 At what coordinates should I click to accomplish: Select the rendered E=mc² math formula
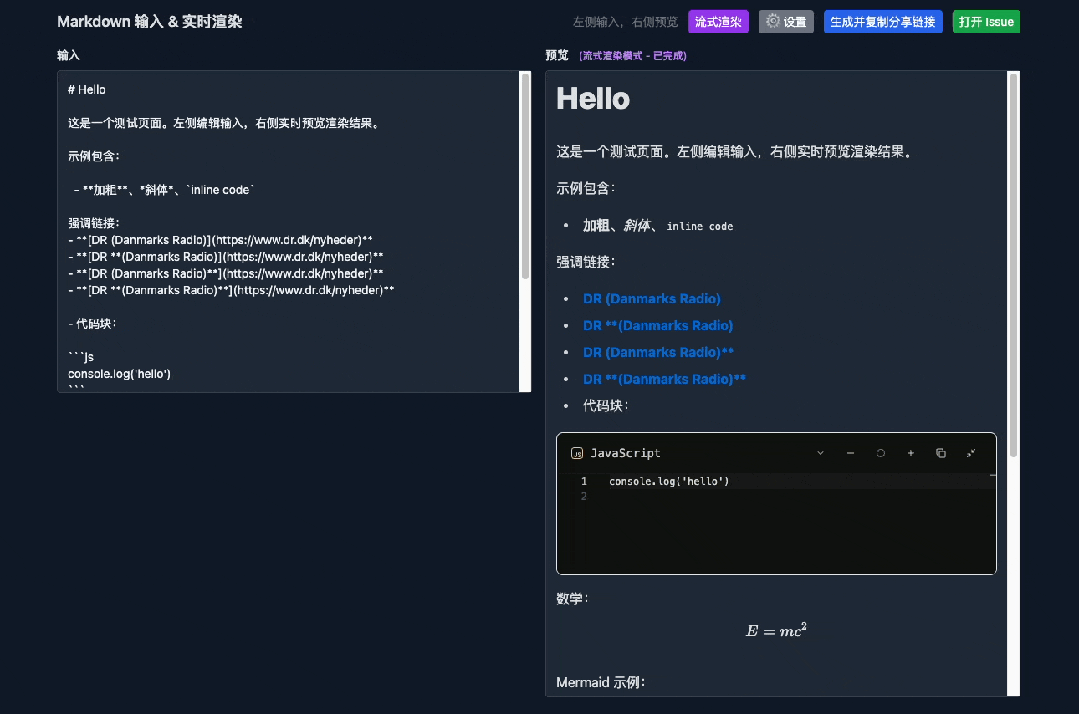[x=776, y=629]
